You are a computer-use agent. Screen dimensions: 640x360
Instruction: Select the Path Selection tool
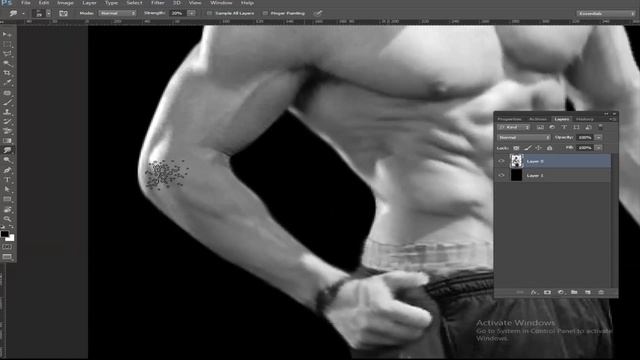(x=7, y=189)
